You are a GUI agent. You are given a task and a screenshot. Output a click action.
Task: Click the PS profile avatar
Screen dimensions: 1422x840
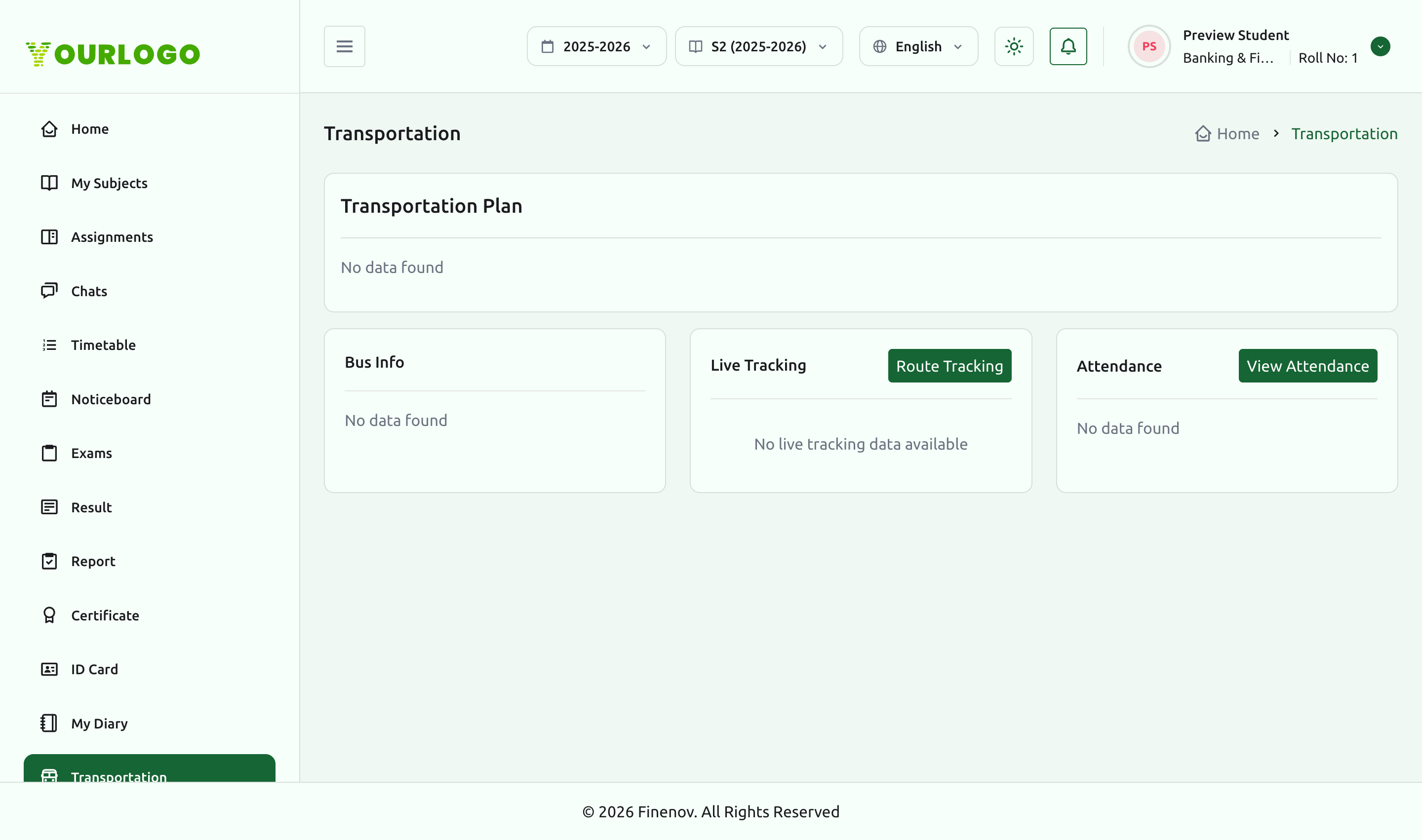click(x=1148, y=46)
